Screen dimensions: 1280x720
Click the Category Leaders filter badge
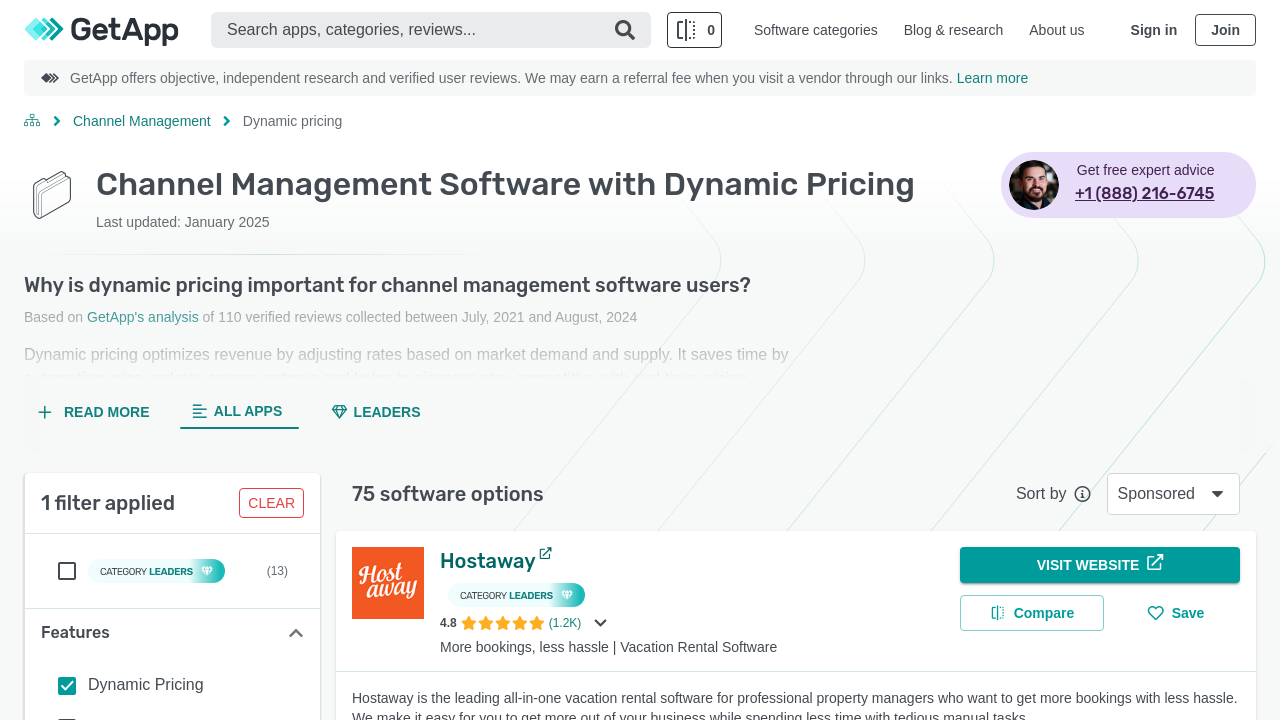pos(156,571)
